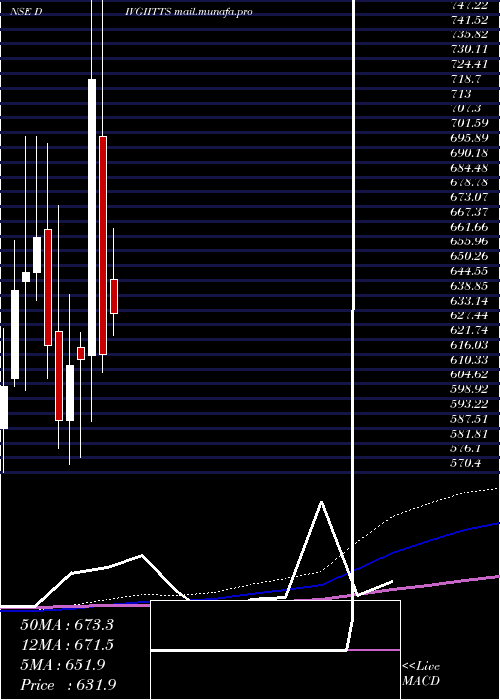Viewport: 500px width, 700px height.
Task: Select the 650.26 price axis label
Action: 469,256
